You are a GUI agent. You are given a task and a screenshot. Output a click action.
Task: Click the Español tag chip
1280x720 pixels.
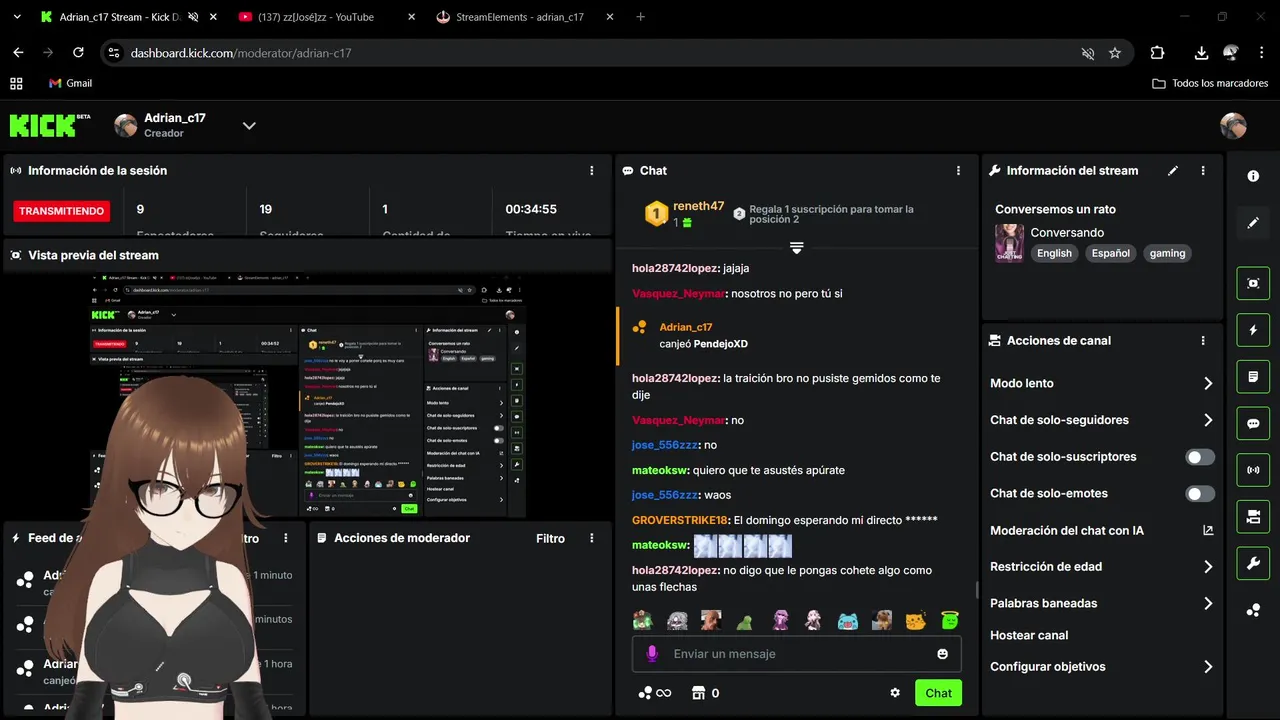tap(1110, 254)
